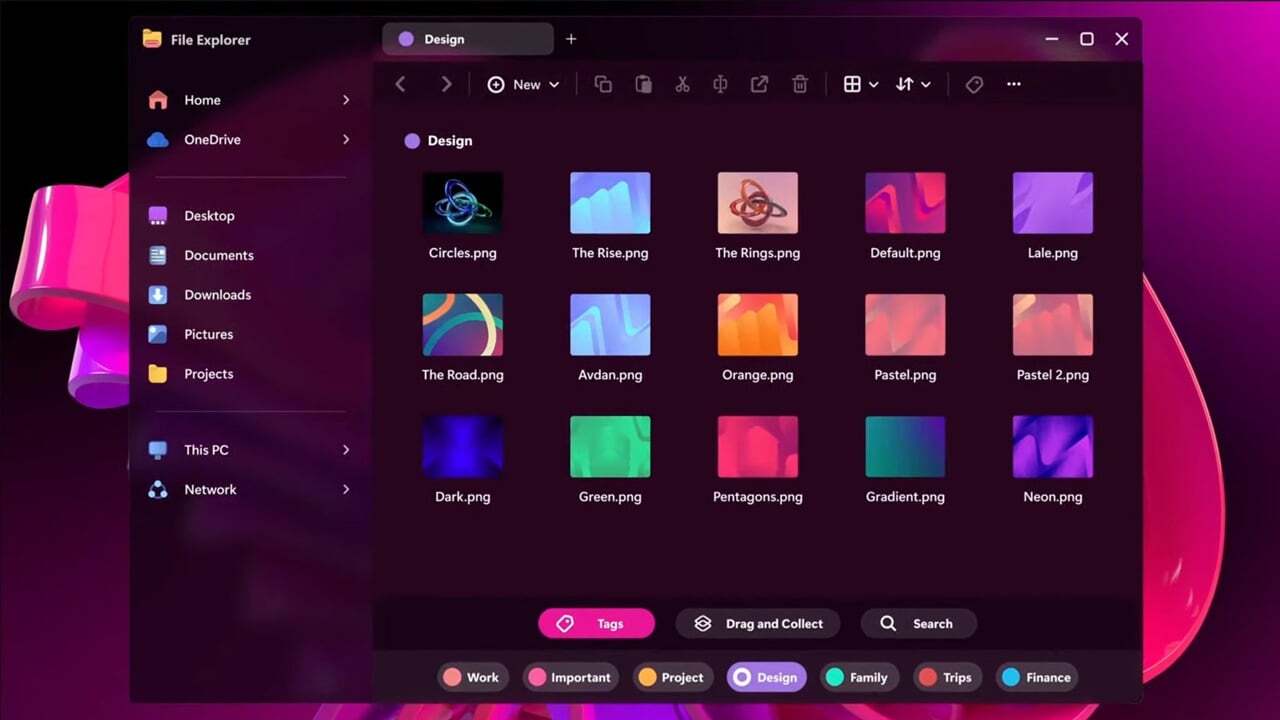The width and height of the screenshot is (1280, 720).
Task: Toggle the Finance tag filter
Action: [1036, 677]
